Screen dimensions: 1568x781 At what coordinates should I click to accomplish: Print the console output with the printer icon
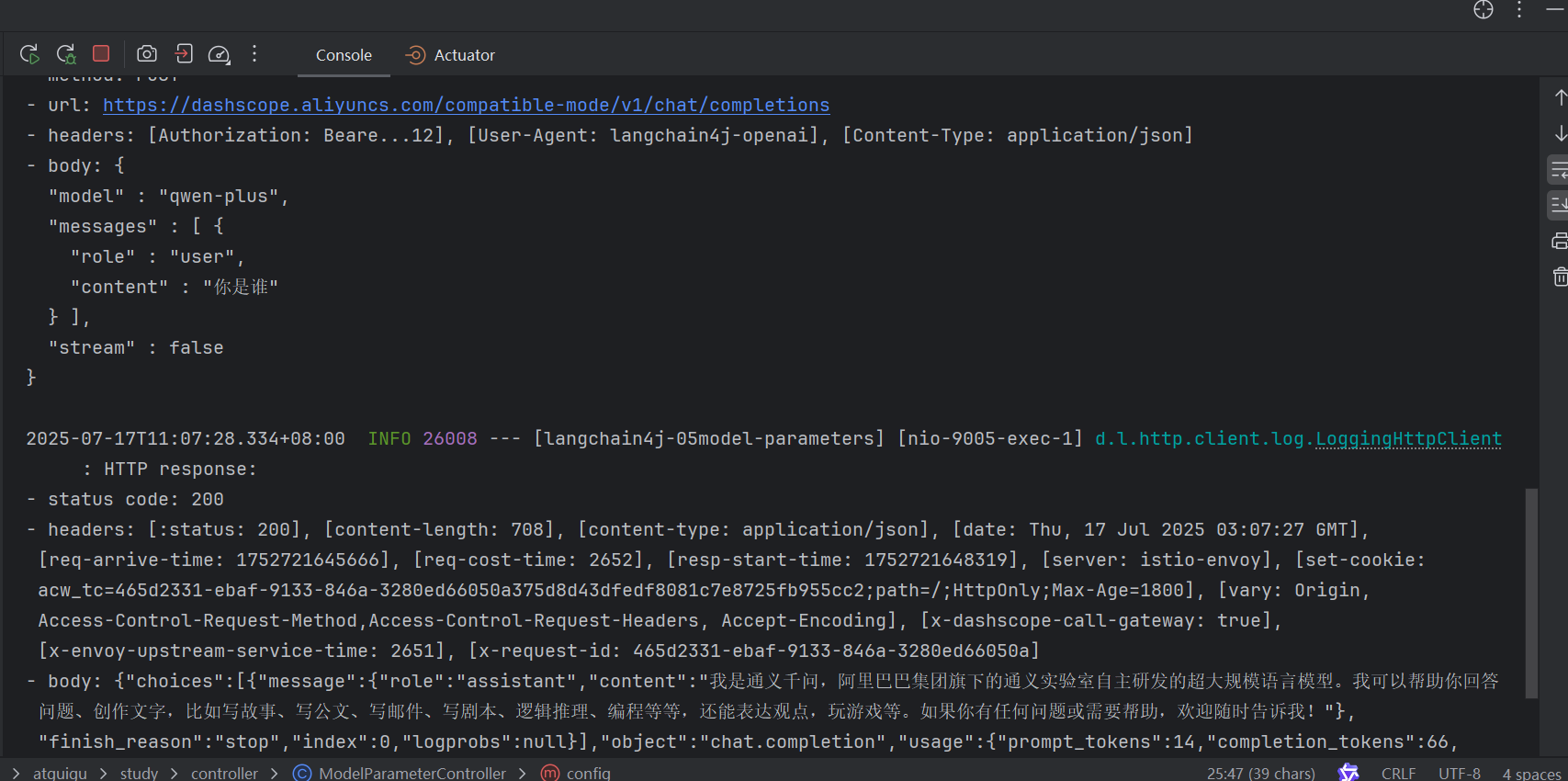click(x=1559, y=242)
